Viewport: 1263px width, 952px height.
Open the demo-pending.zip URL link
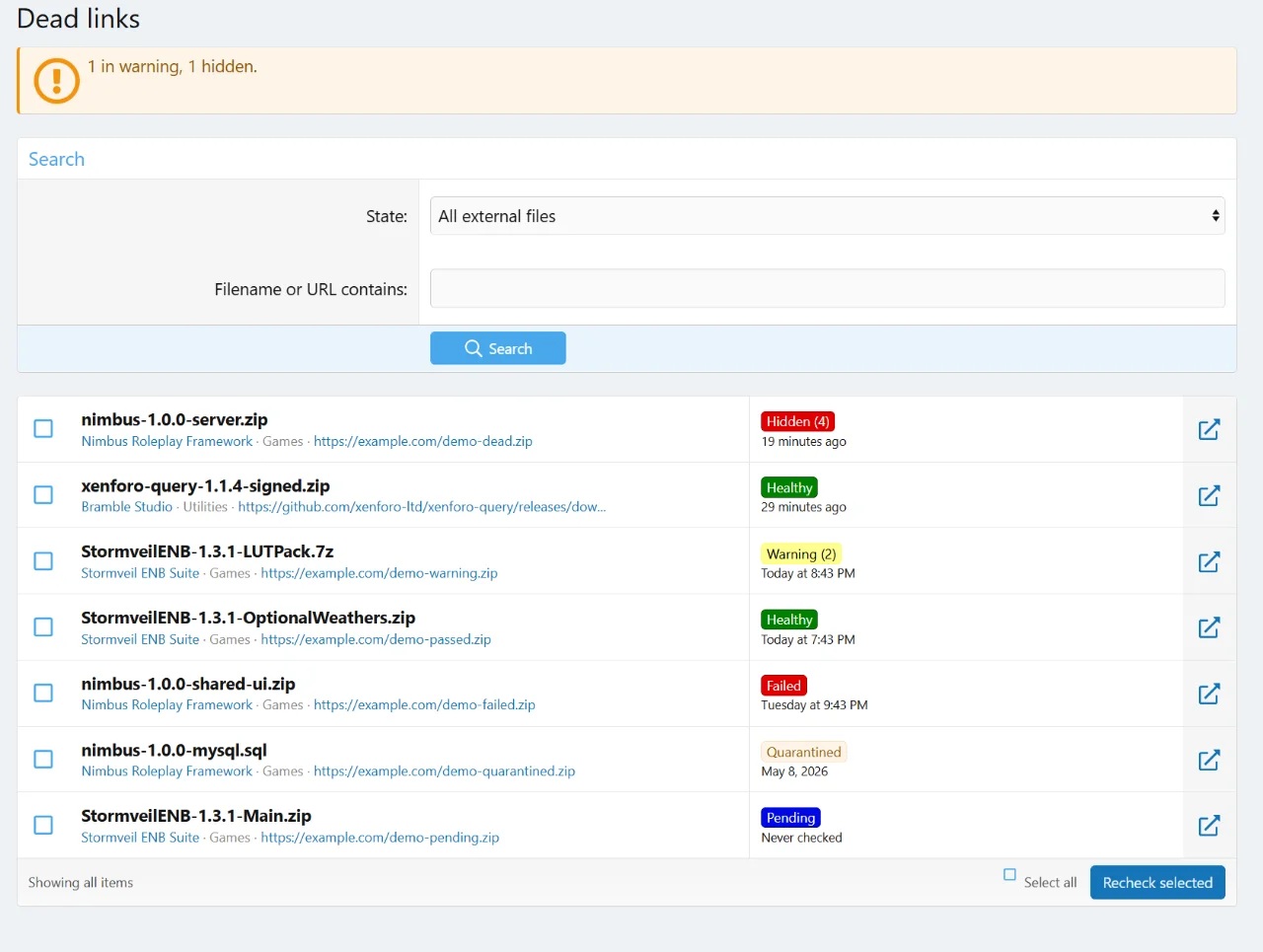tap(380, 837)
